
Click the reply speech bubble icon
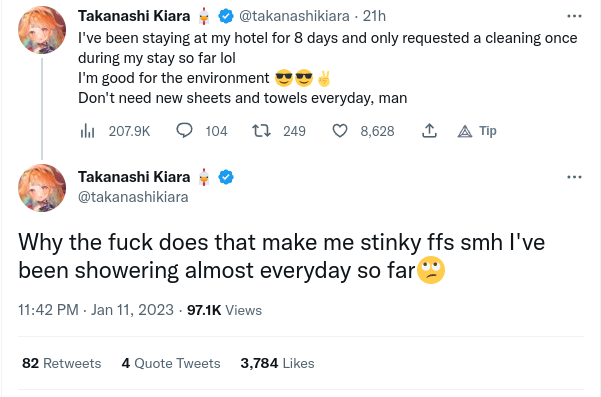[x=184, y=131]
